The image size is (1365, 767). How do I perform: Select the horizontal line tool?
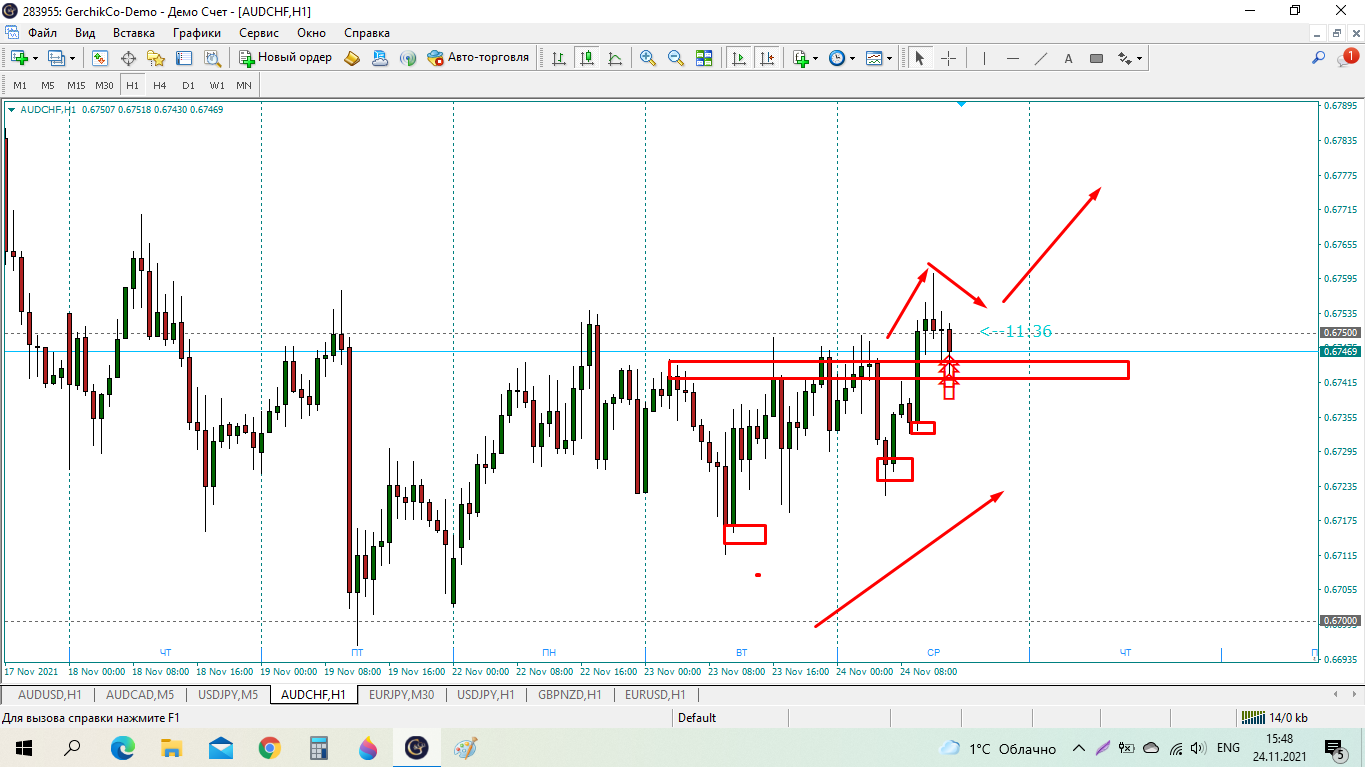coord(1013,58)
